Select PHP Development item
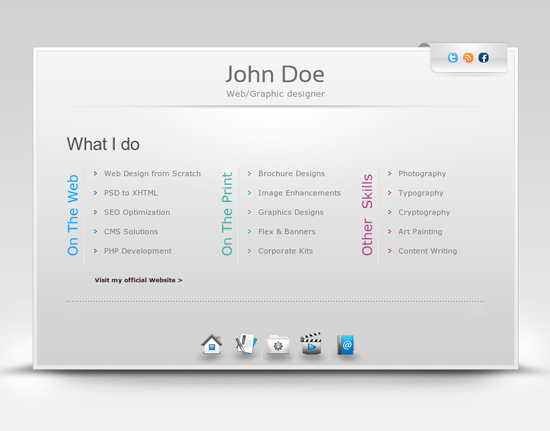Screen dimensions: 550x431 pyautogui.click(x=138, y=251)
